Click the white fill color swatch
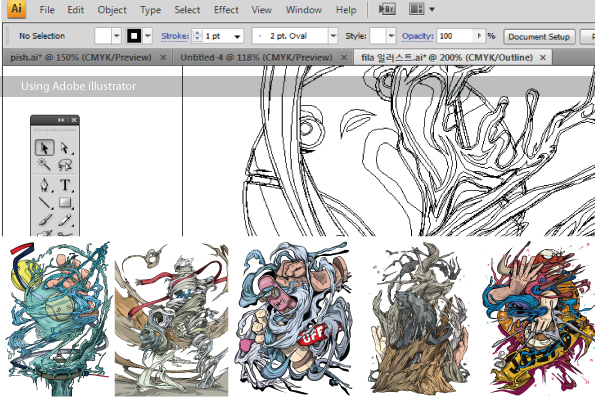595x403 pixels. click(x=103, y=36)
